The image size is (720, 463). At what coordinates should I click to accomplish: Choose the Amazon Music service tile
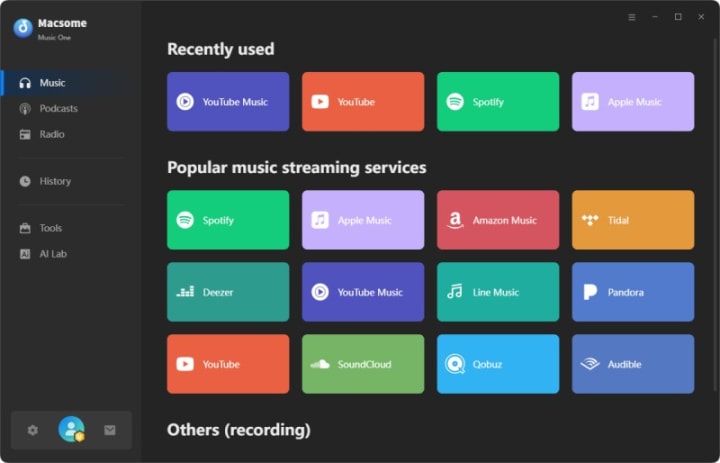(498, 220)
